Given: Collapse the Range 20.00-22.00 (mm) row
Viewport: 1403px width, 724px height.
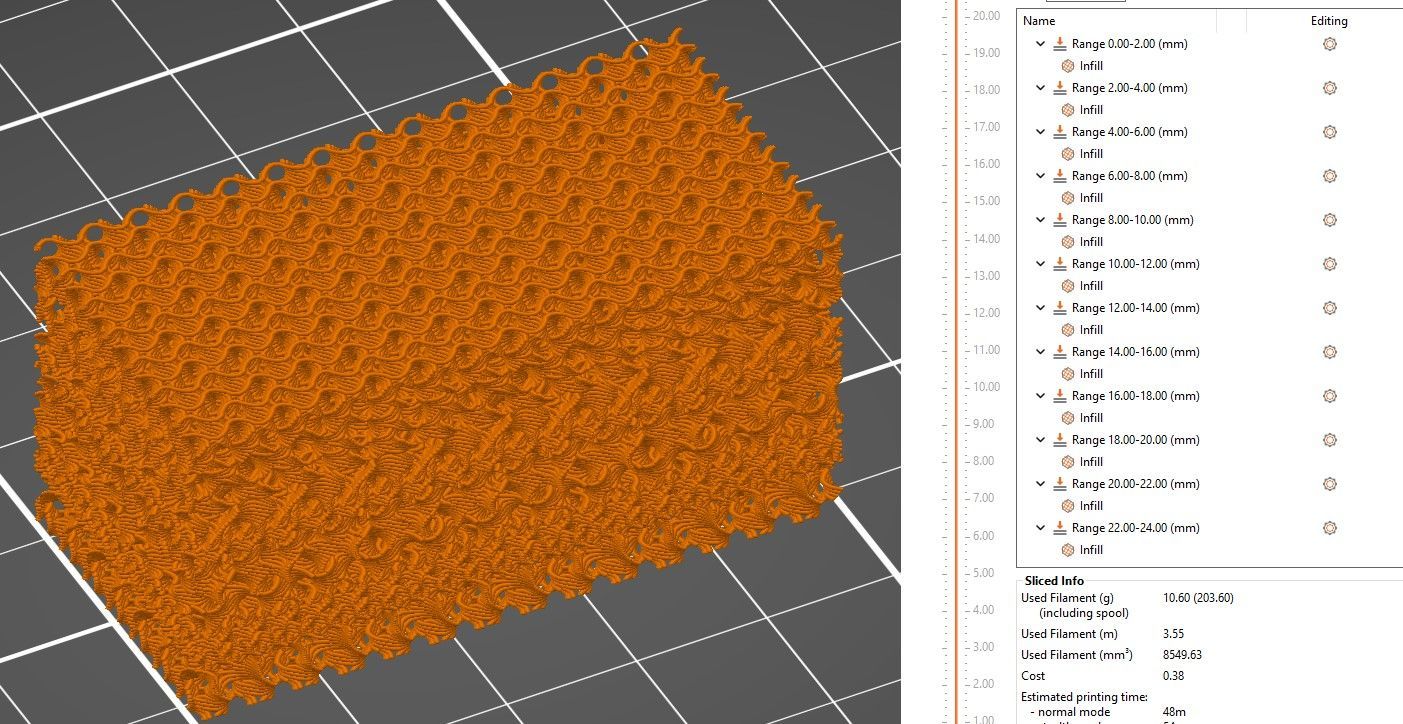Looking at the screenshot, I should (1040, 484).
